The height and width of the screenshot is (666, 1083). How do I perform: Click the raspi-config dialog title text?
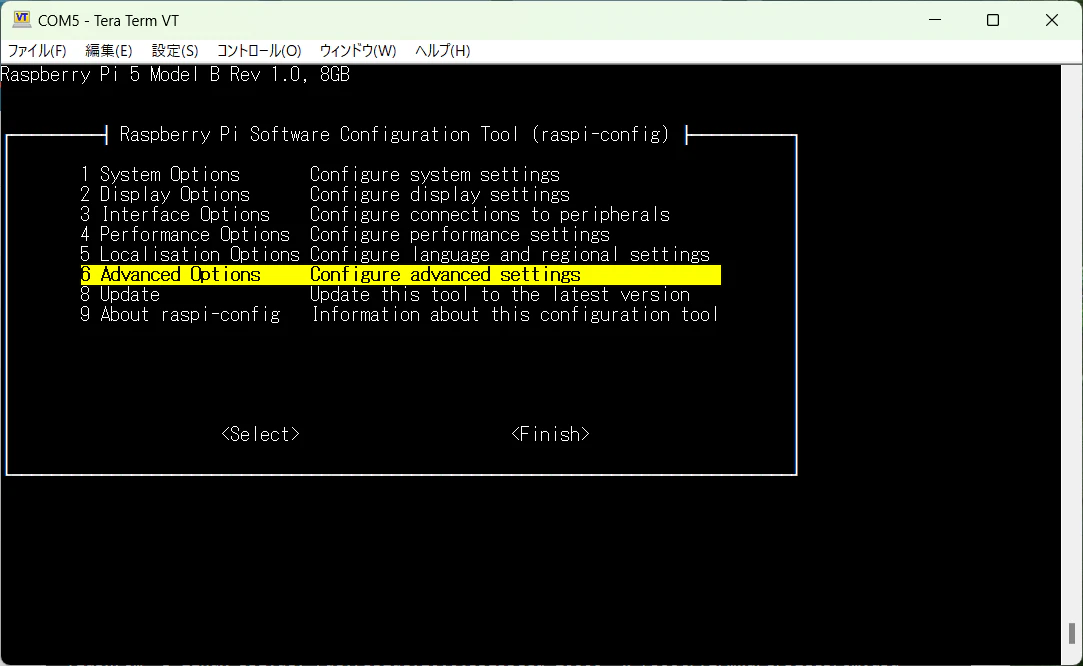[x=394, y=134]
